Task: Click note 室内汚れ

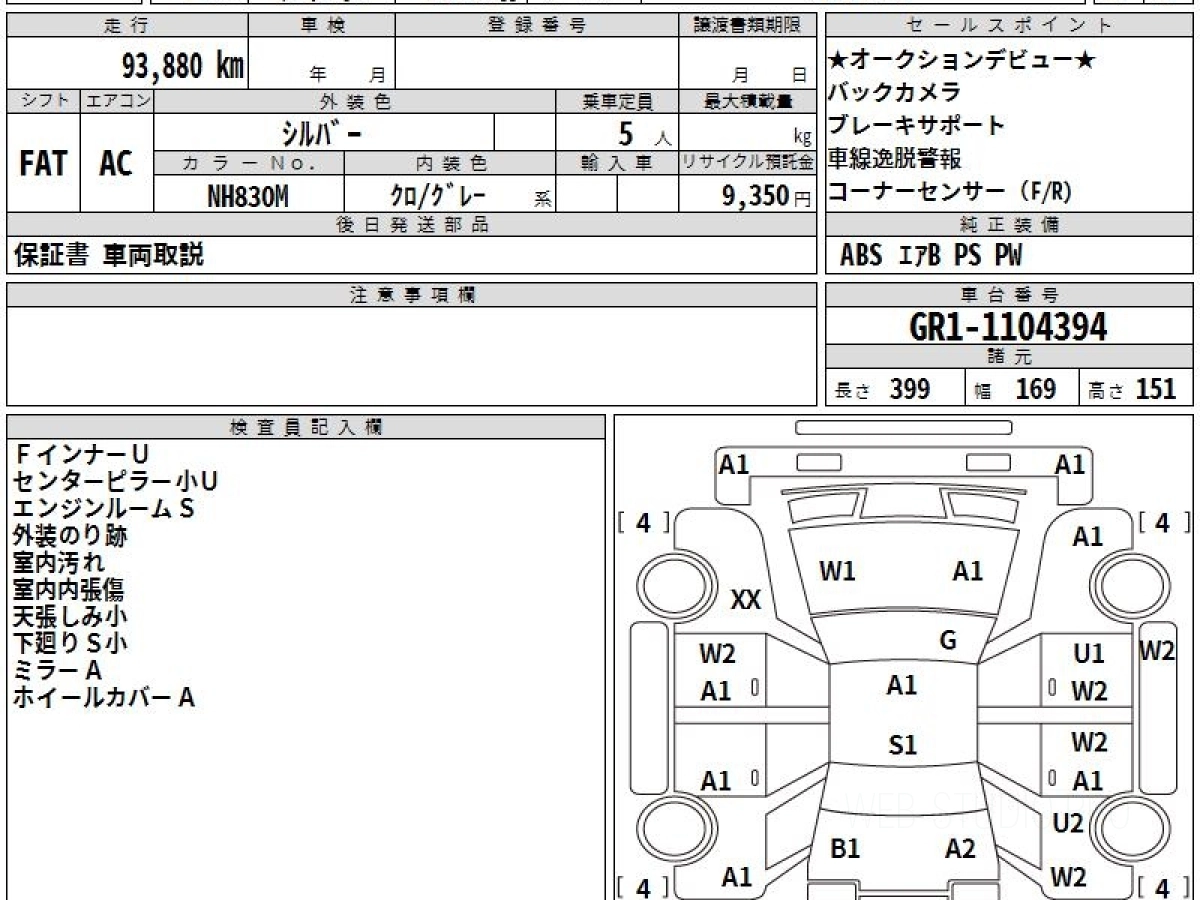Action: coord(59,562)
